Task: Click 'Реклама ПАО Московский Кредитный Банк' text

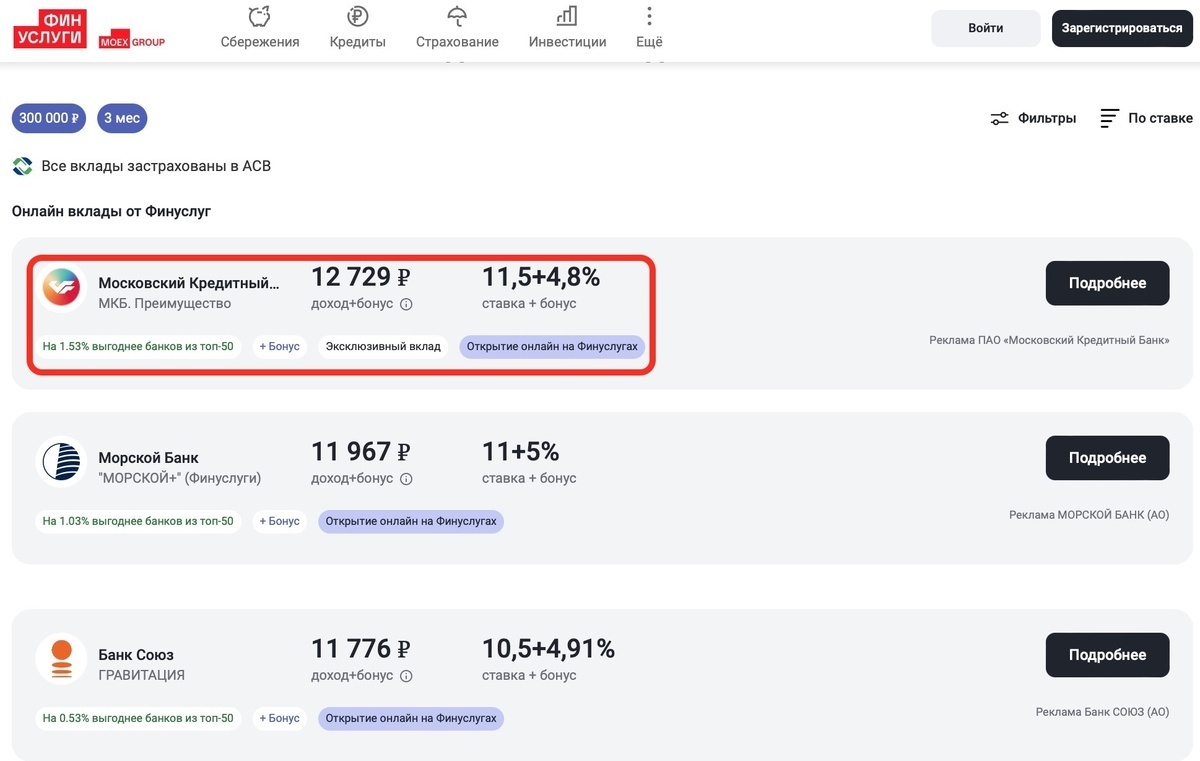Action: point(1049,340)
